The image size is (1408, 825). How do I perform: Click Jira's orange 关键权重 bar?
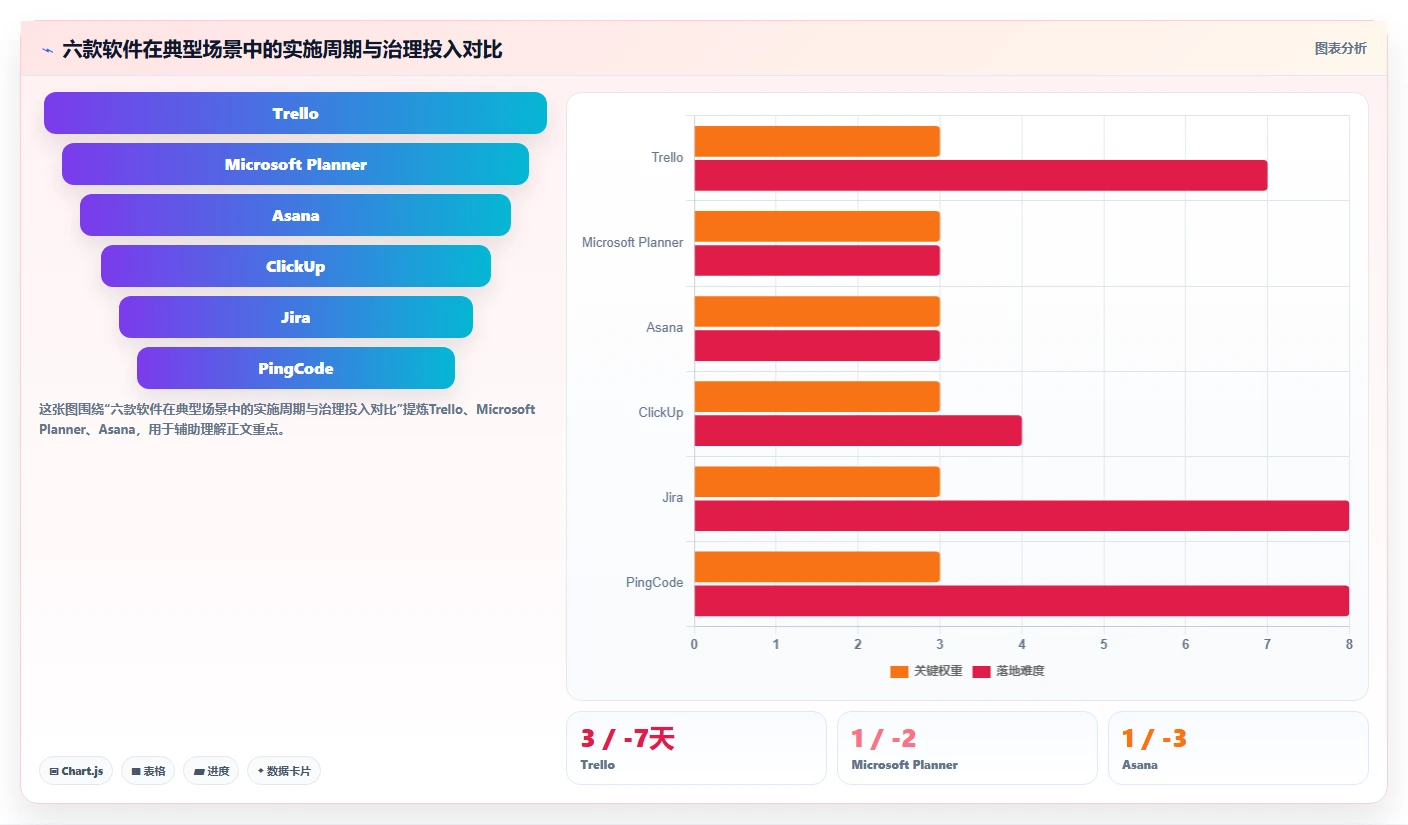click(x=817, y=481)
